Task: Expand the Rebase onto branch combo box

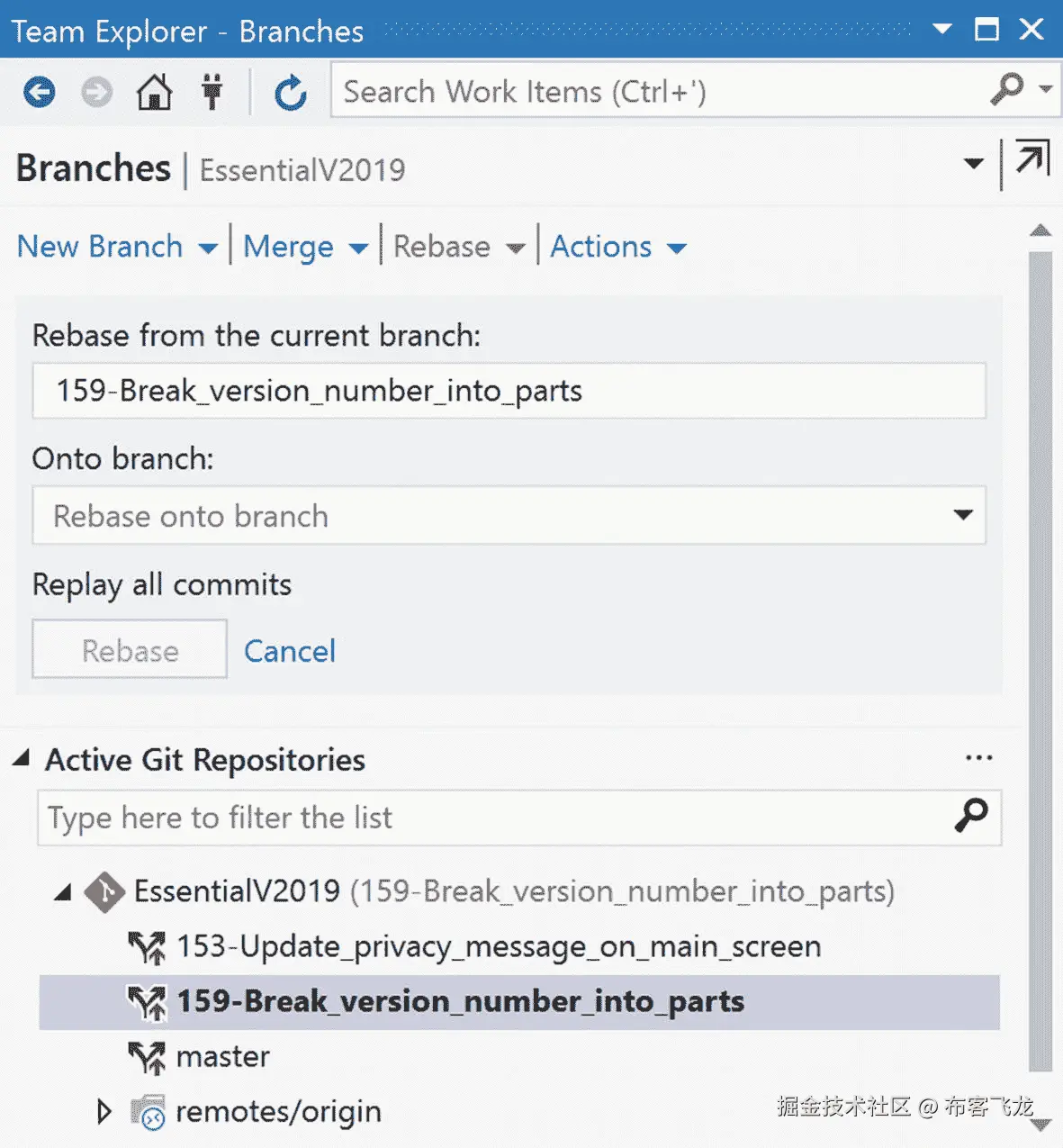Action: pos(963,515)
